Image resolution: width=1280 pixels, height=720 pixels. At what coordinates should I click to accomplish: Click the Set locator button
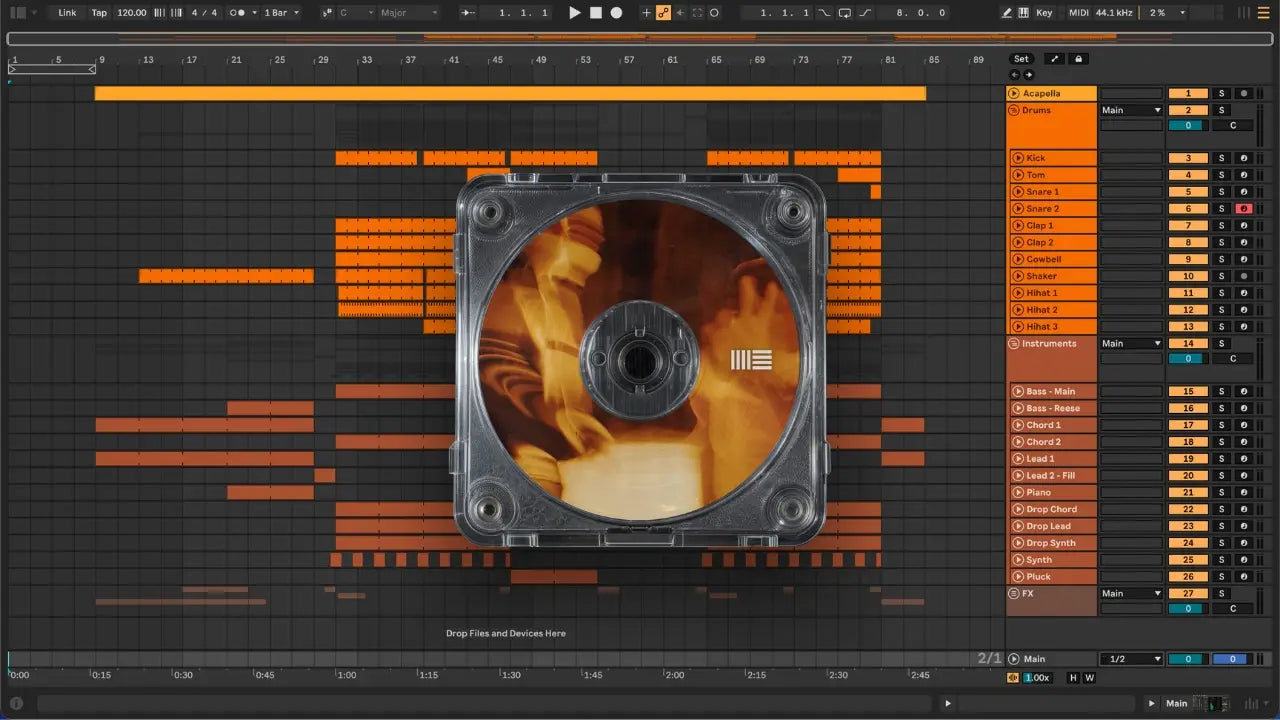1021,59
